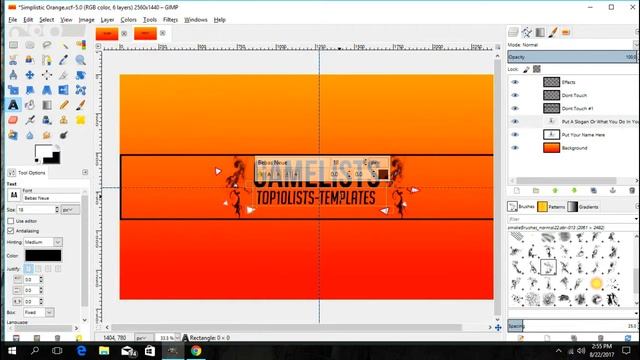
Task: Open the ruler unit dropdown in status bar
Action: point(144,338)
